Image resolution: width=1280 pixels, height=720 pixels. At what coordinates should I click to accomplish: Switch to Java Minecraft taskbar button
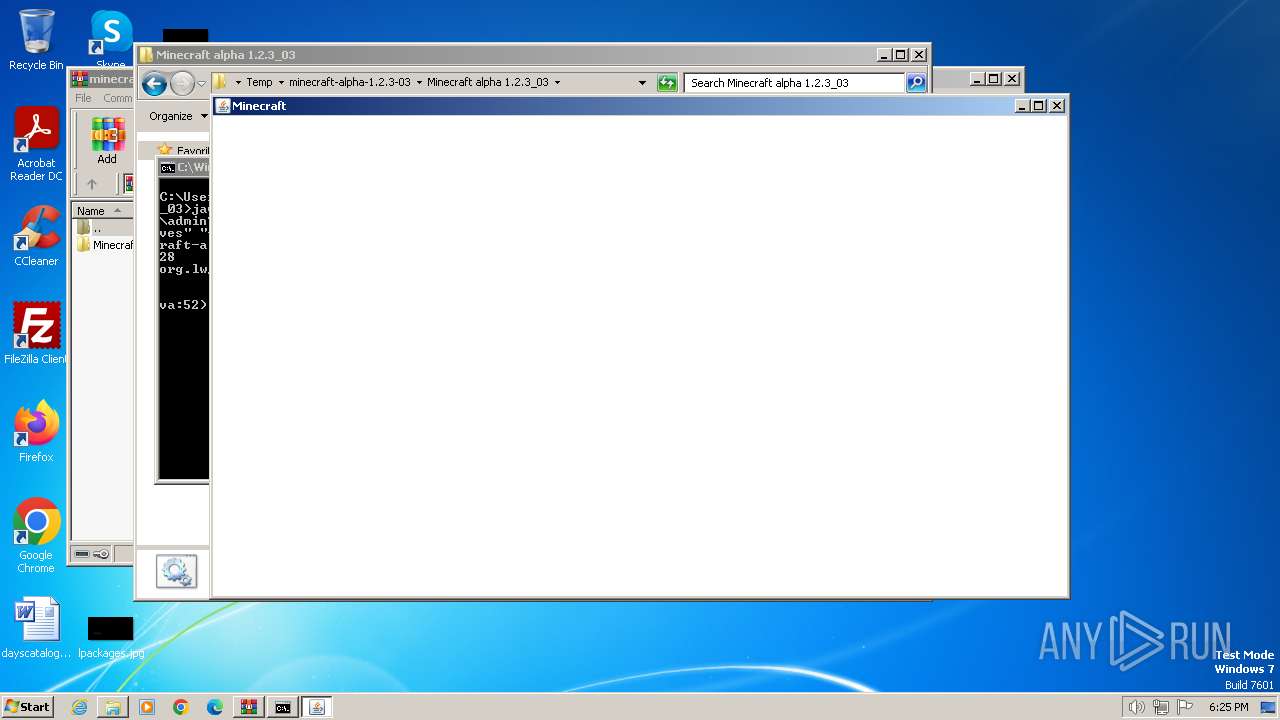(317, 707)
